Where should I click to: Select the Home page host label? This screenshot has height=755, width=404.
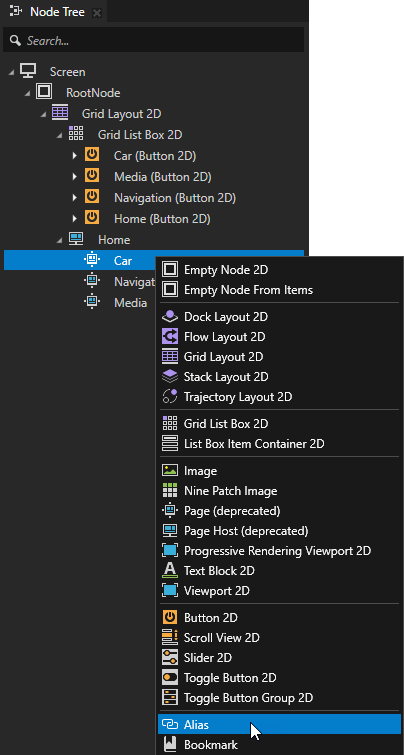point(114,239)
